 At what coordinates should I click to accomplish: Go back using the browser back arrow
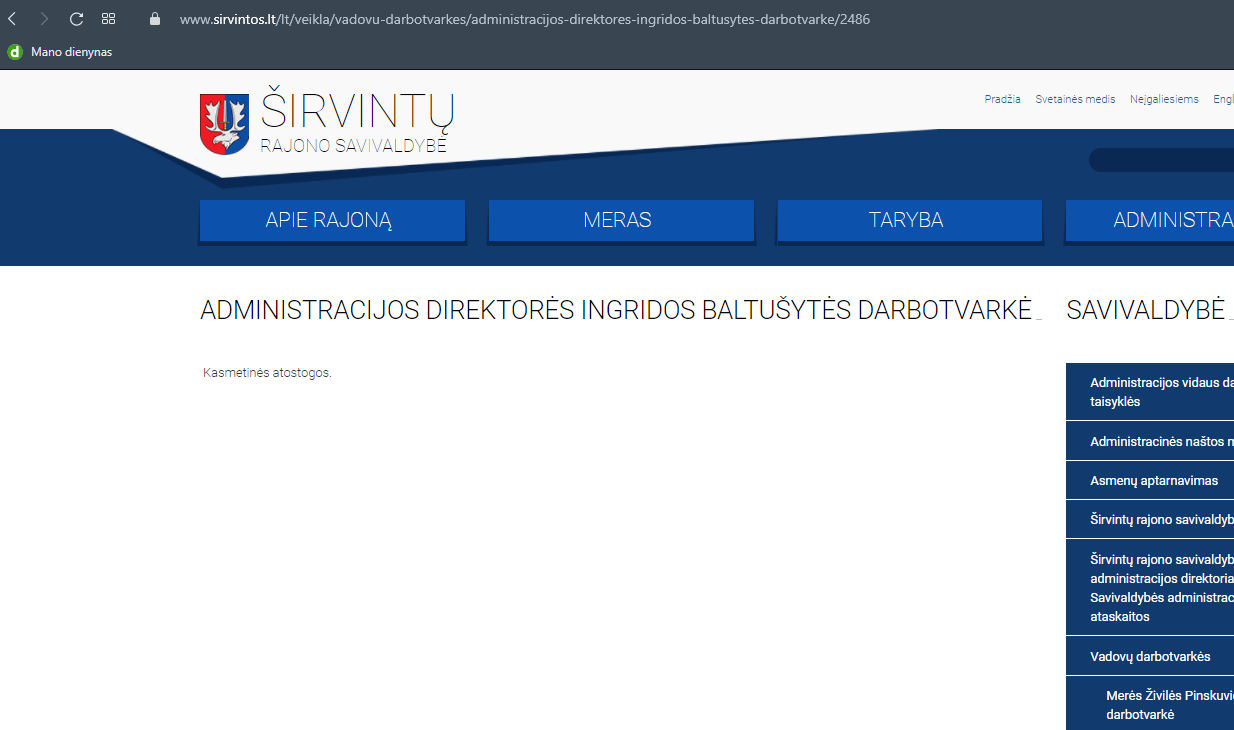[12, 19]
